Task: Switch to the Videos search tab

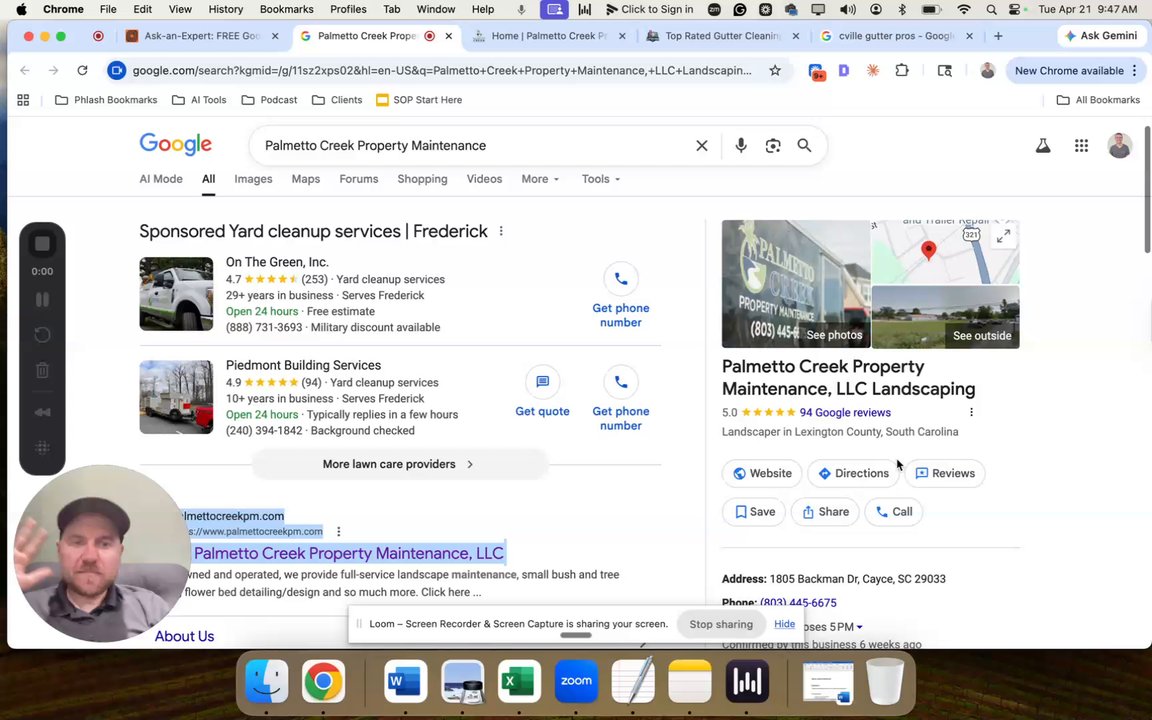Action: [x=484, y=179]
